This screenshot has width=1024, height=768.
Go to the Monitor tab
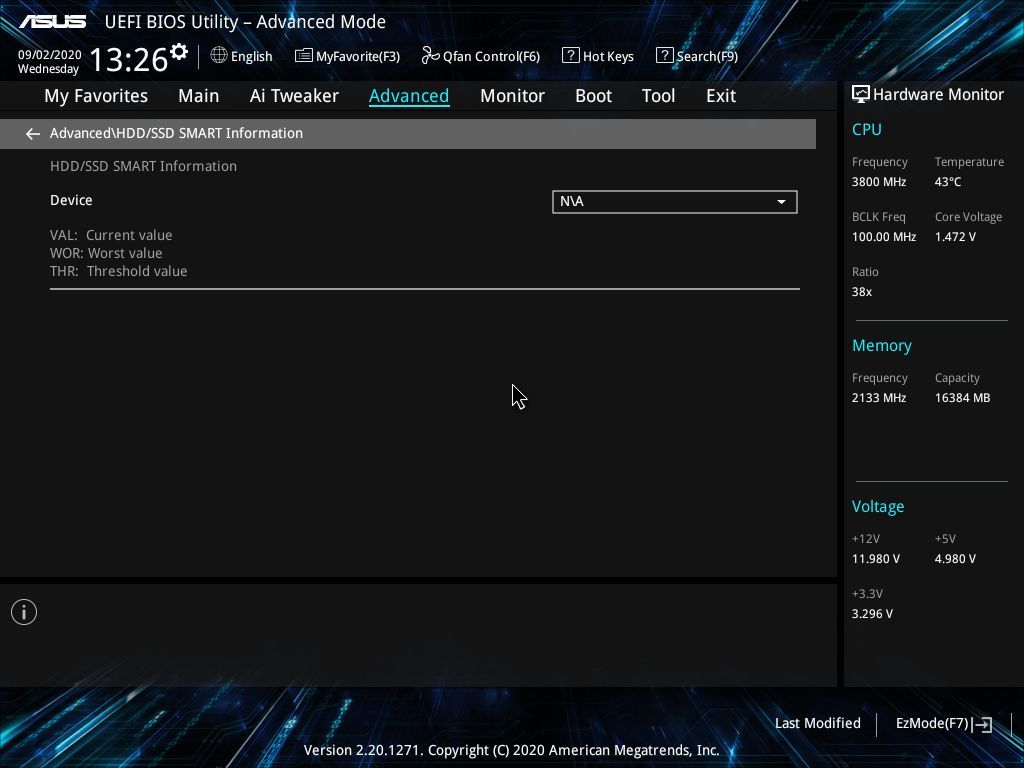click(512, 96)
